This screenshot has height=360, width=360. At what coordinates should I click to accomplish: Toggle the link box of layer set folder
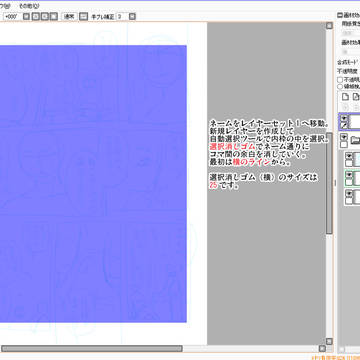pos(344,144)
